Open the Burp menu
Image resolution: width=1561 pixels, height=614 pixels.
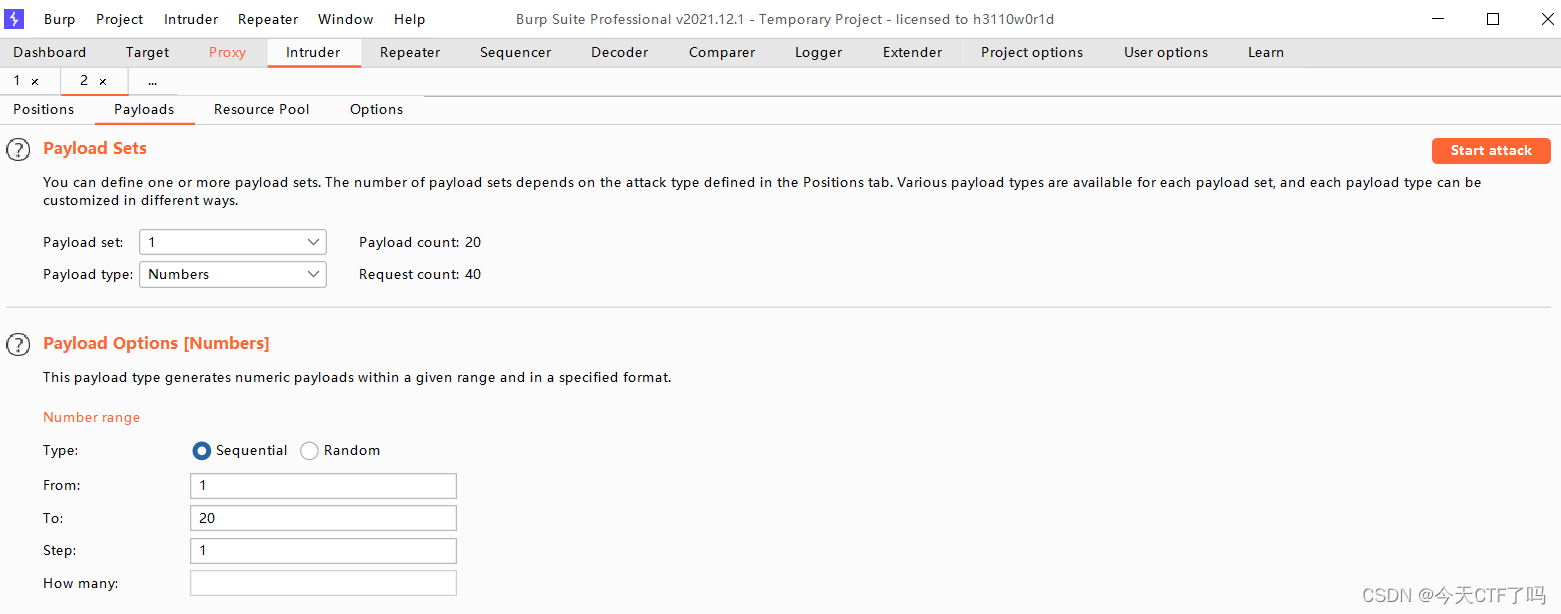pos(59,19)
